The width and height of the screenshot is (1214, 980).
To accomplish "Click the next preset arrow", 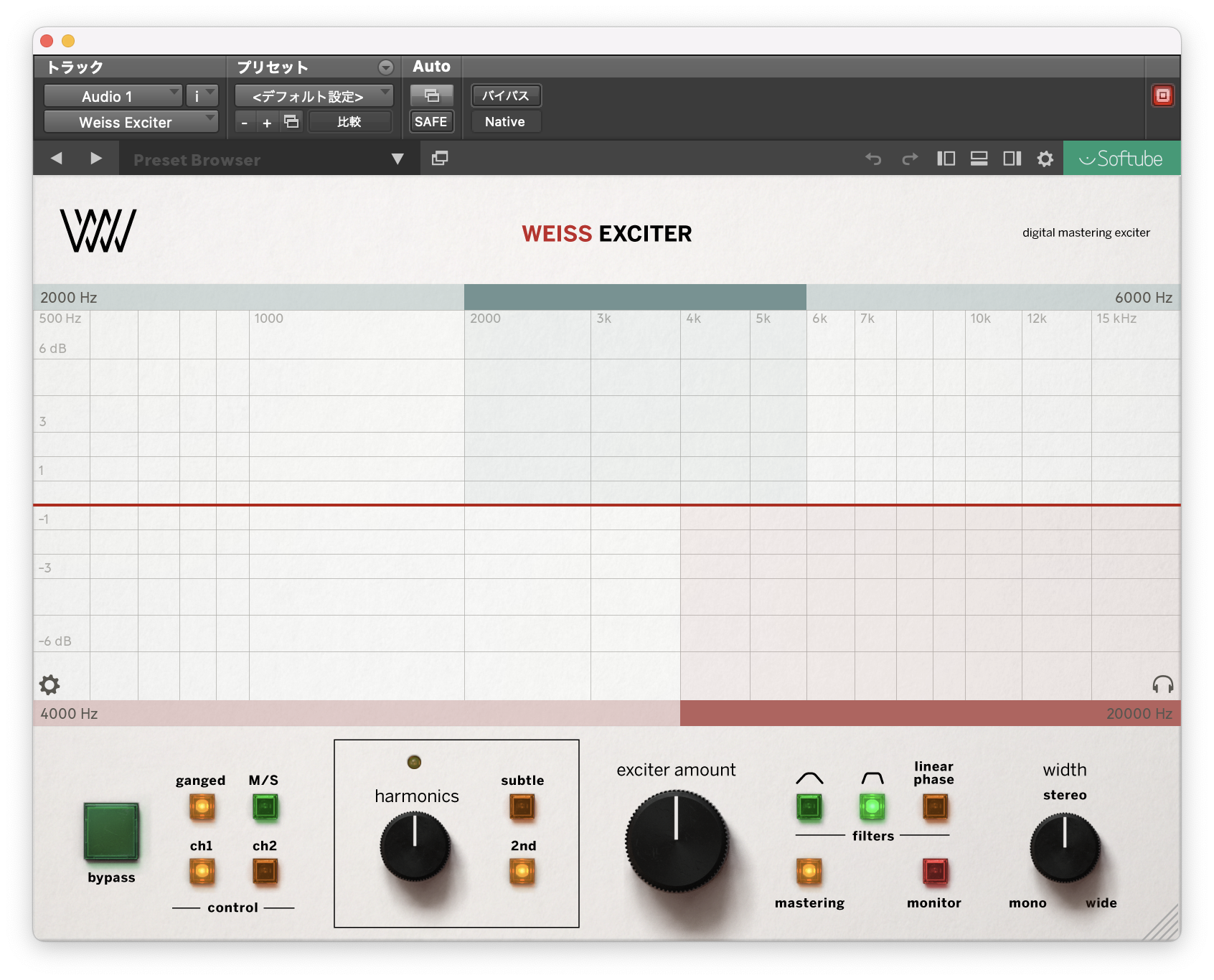I will [x=95, y=159].
